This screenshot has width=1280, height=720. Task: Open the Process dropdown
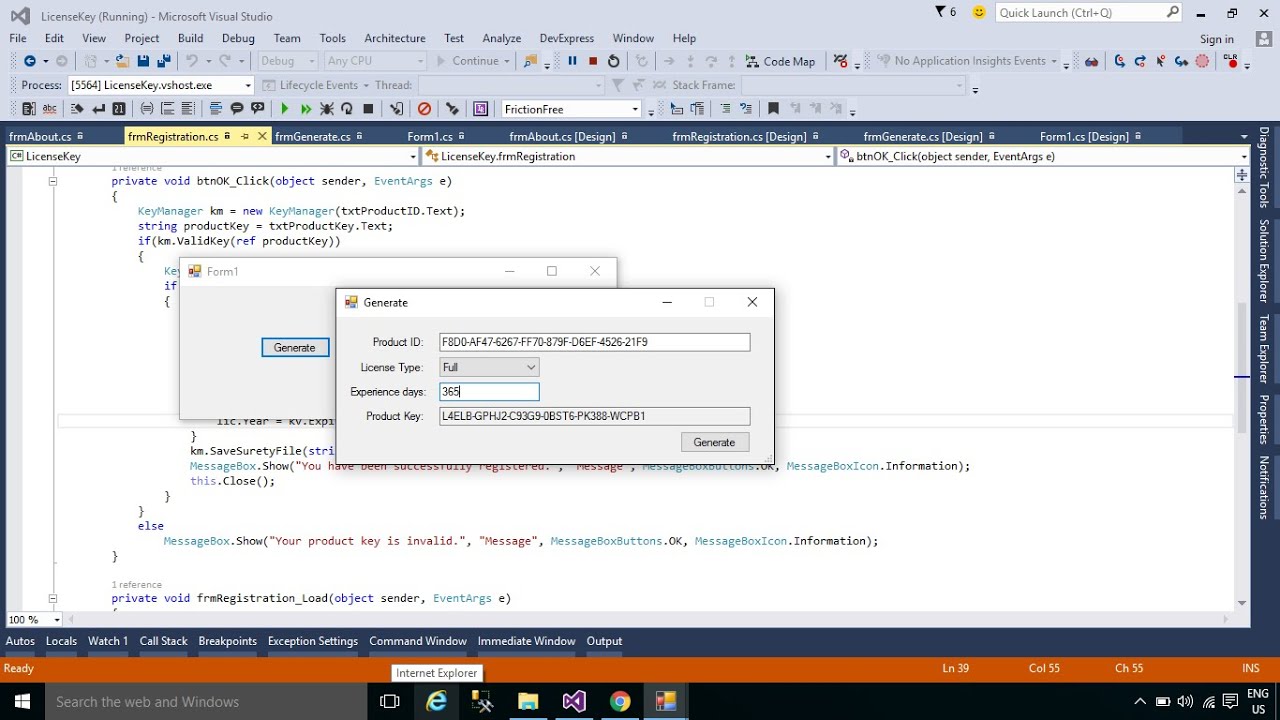248,85
